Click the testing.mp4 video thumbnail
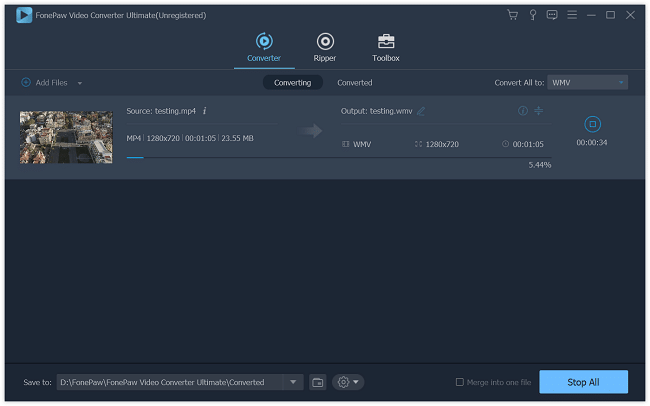This screenshot has width=650, height=406. 66,137
